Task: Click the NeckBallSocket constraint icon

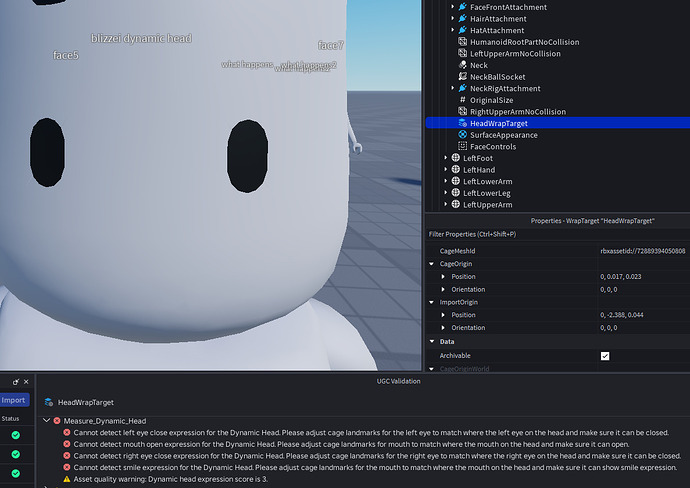Action: (x=462, y=77)
